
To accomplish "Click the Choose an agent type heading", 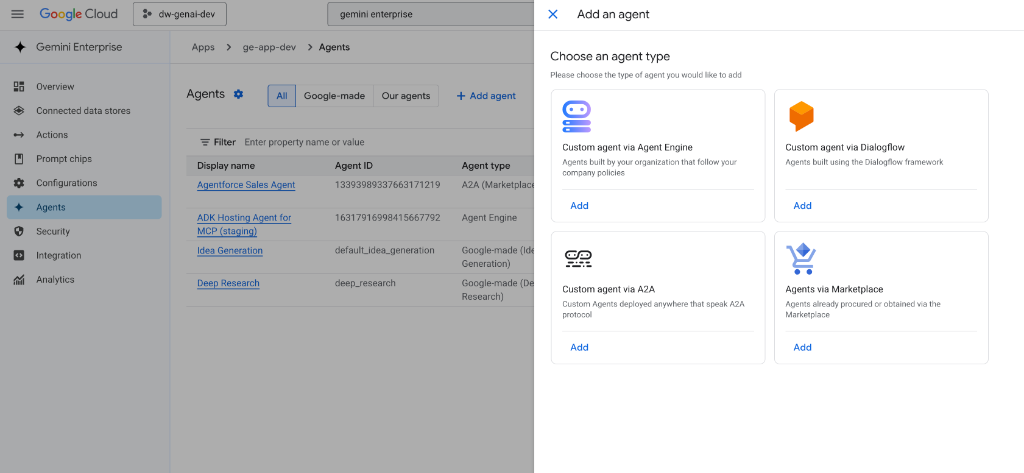I will 610,57.
